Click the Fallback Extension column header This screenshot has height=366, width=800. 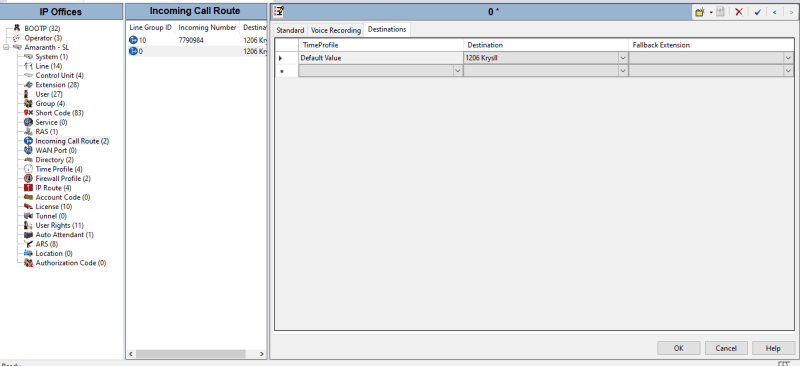click(711, 45)
